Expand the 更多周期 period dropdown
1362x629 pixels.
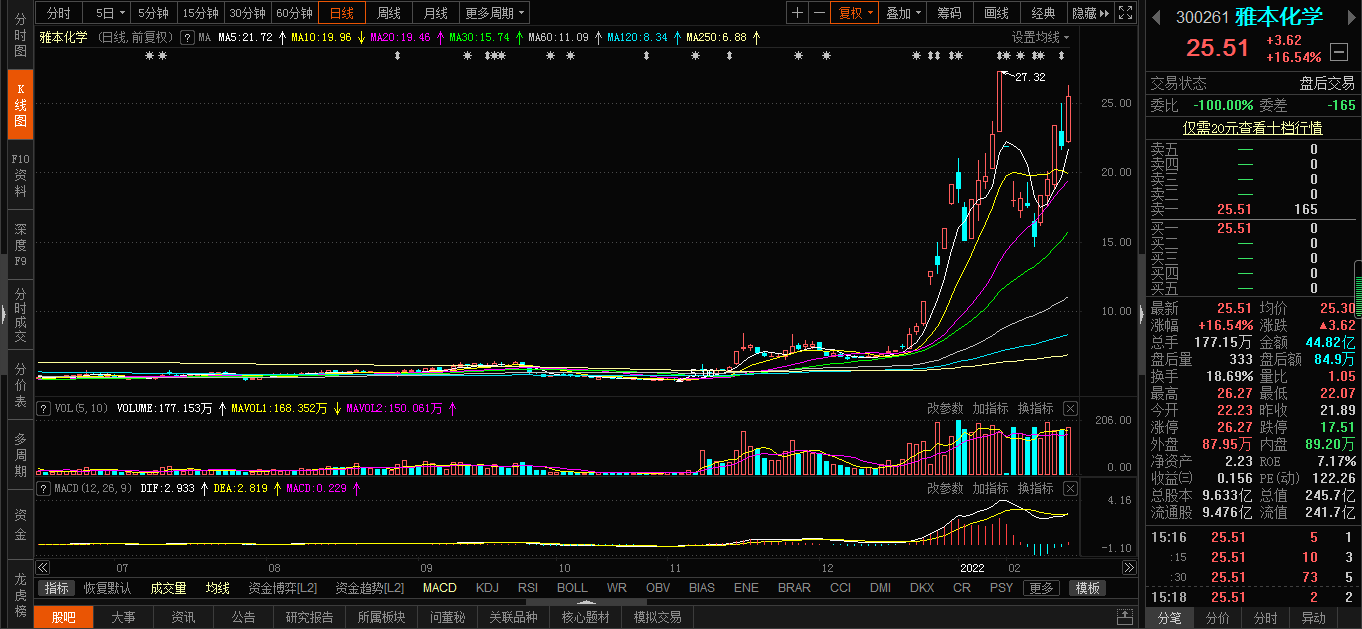click(x=496, y=13)
